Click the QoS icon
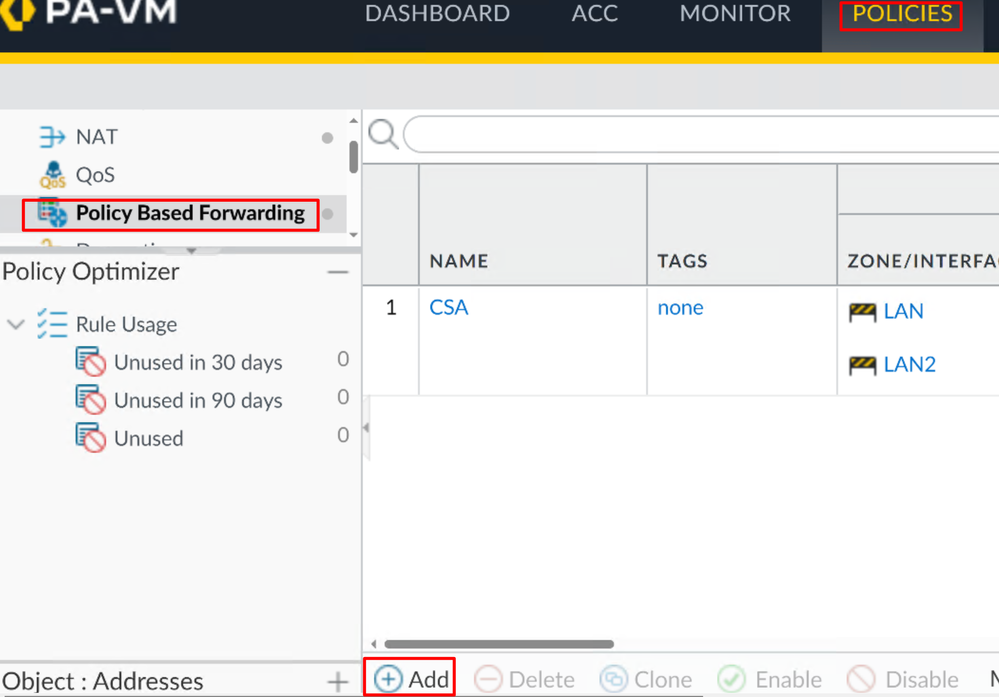Viewport: 999px width, 697px height. click(x=53, y=175)
